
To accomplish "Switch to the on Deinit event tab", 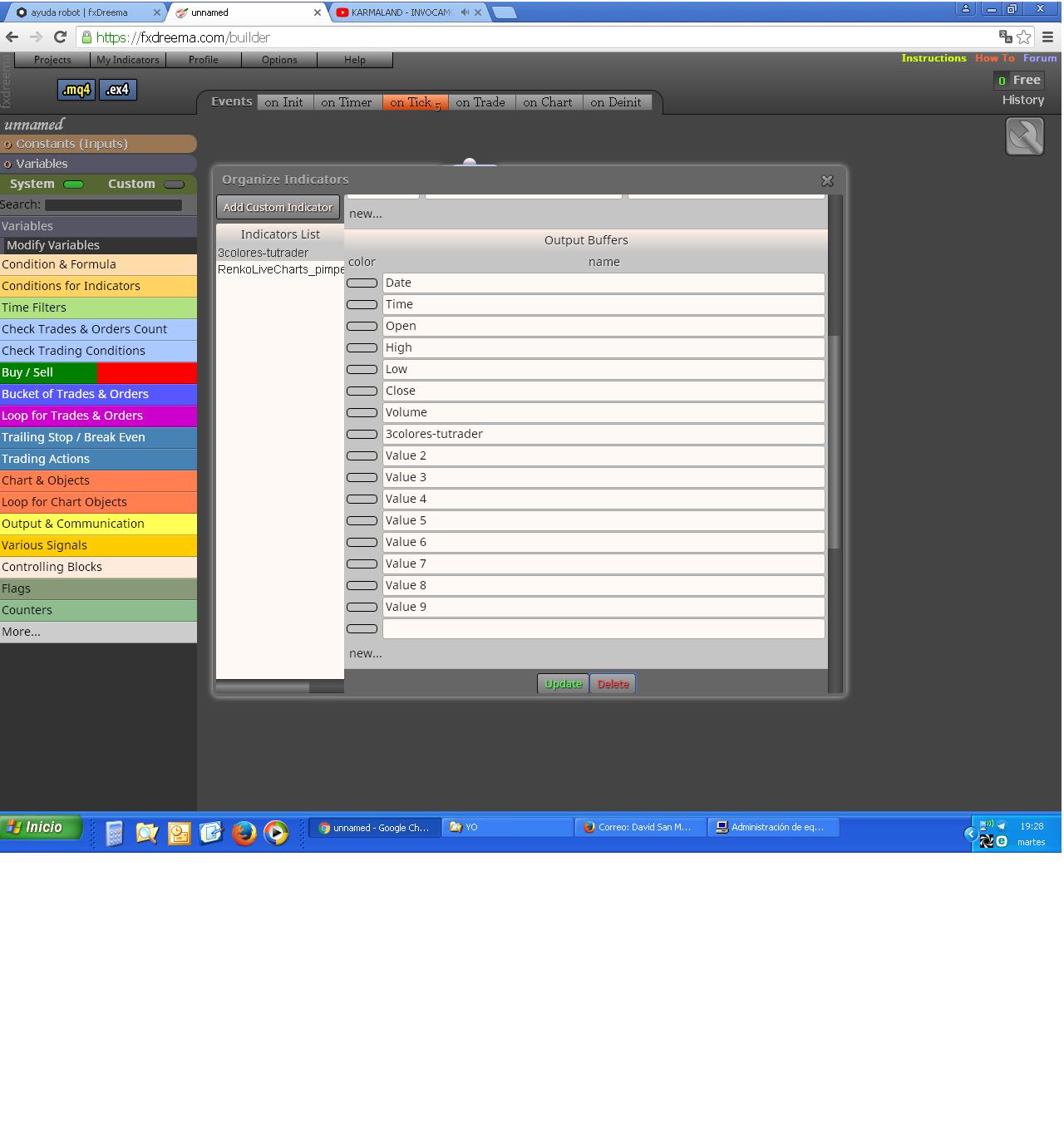I will pyautogui.click(x=616, y=102).
